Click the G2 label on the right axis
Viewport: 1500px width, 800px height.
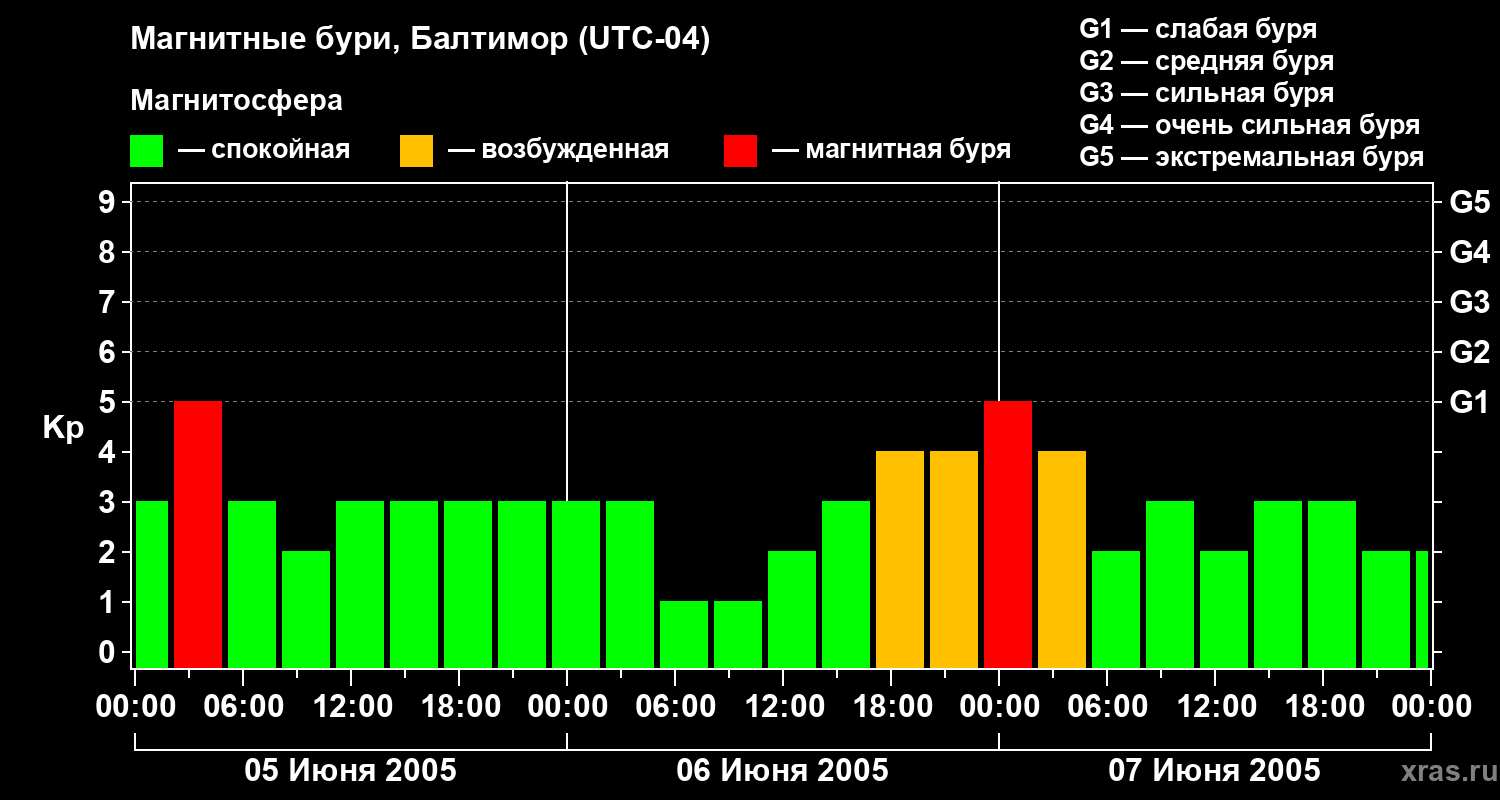(x=1470, y=353)
